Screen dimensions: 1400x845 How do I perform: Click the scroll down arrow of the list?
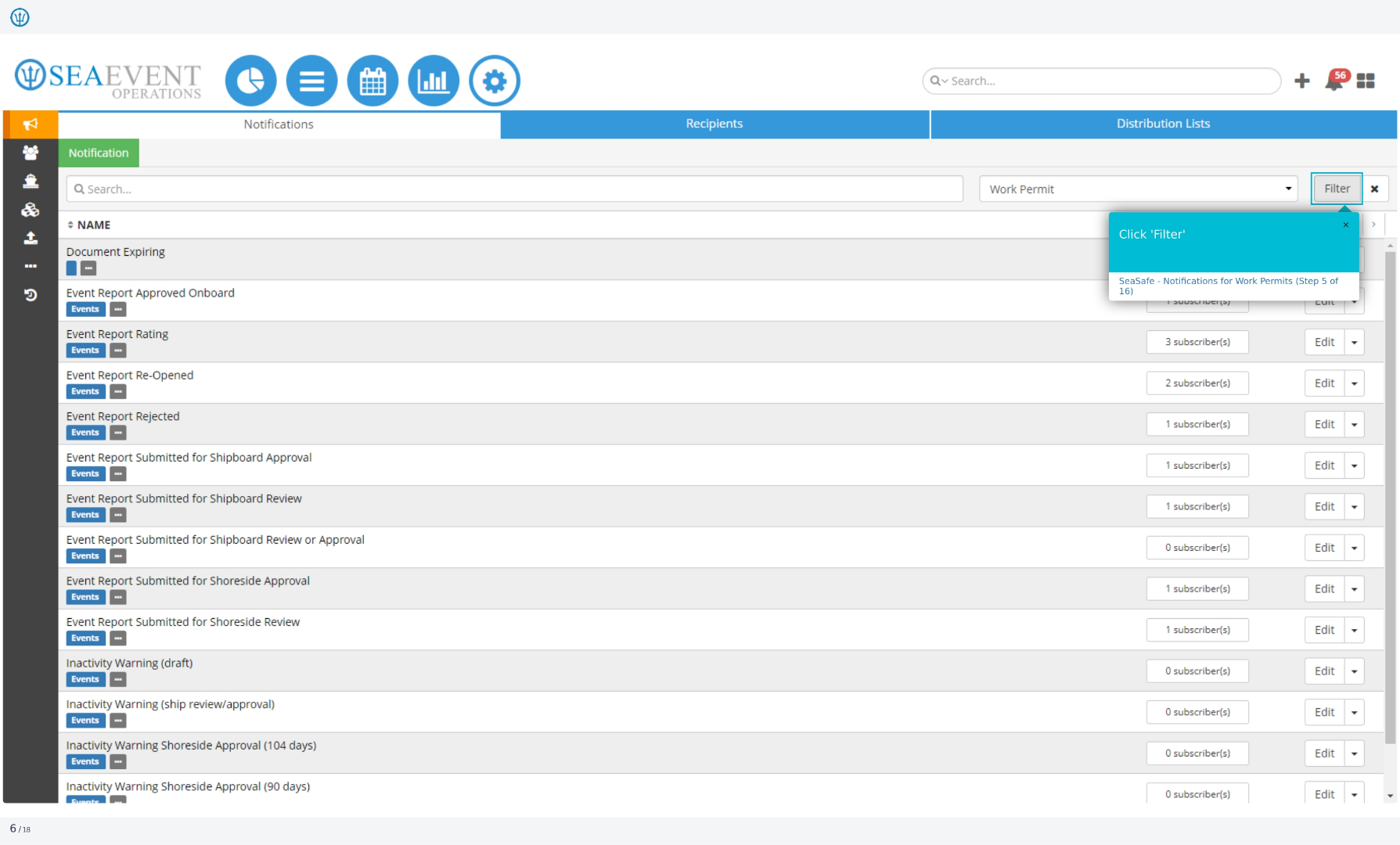pos(1390,796)
